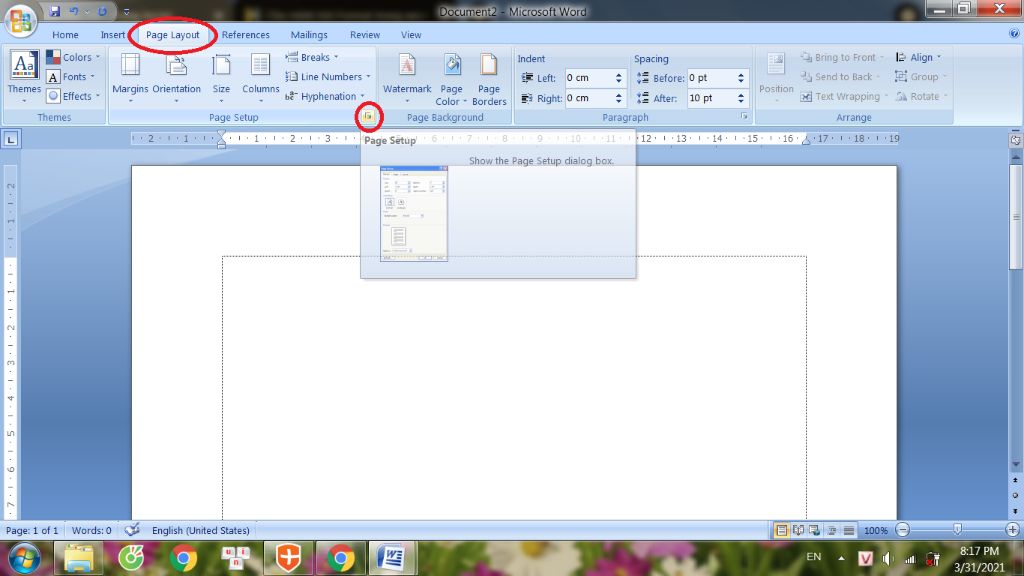Open the Page Layout tab
1024x576 pixels.
[x=172, y=35]
